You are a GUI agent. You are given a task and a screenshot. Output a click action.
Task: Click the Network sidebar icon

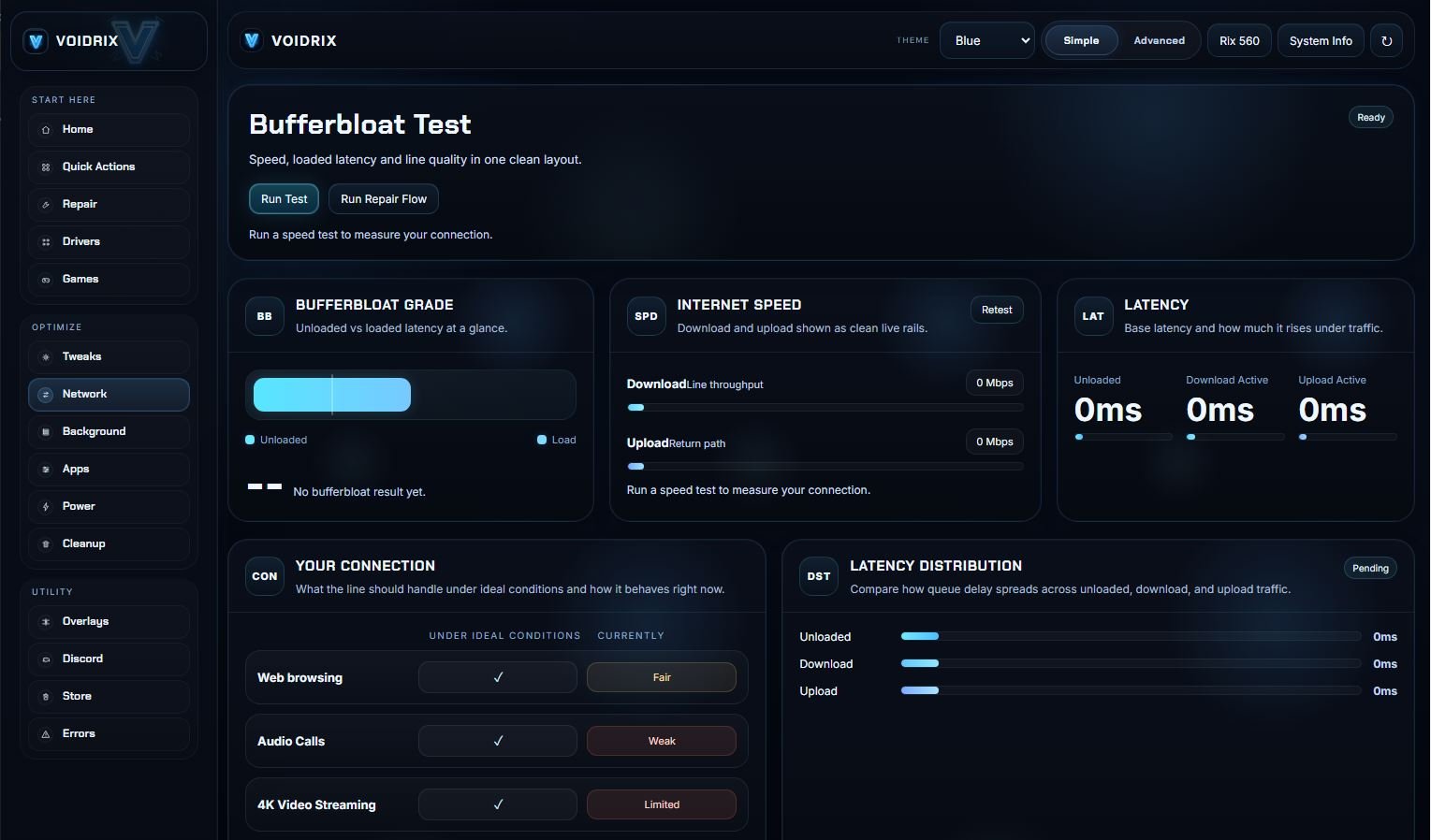click(46, 395)
